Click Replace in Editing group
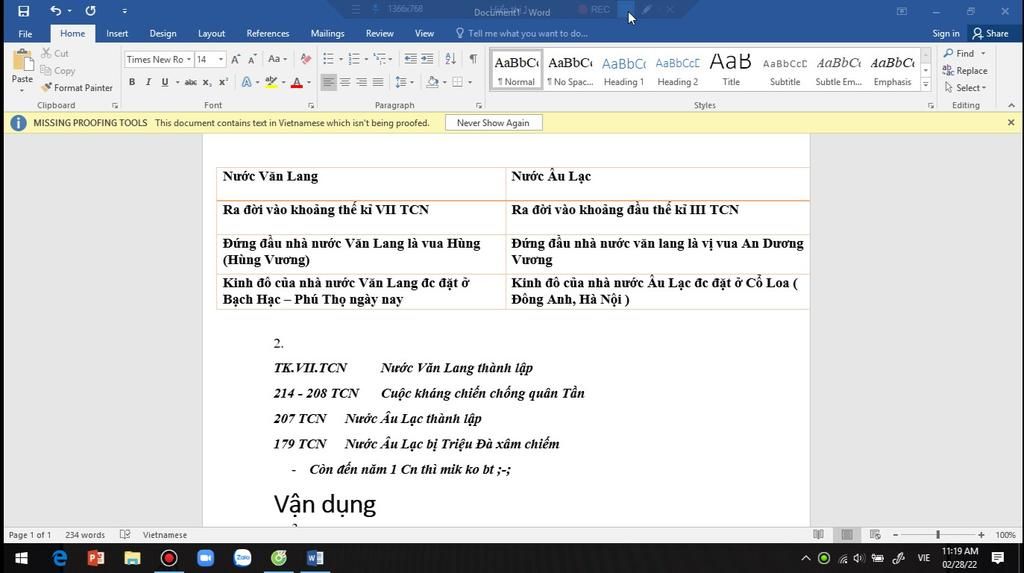Viewport: 1024px width, 573px height. [965, 71]
